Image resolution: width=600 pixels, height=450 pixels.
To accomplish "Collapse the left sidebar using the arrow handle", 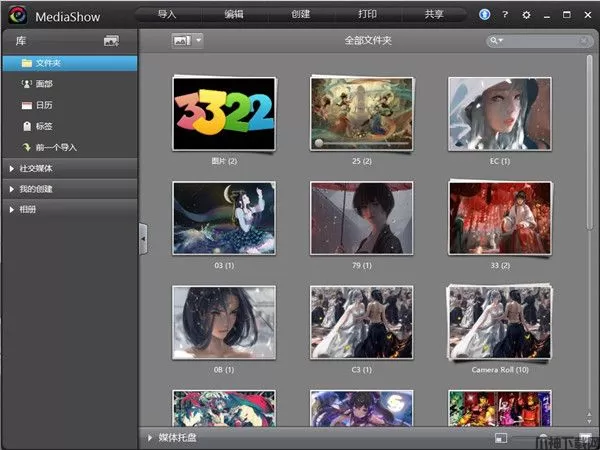I will click(143, 239).
